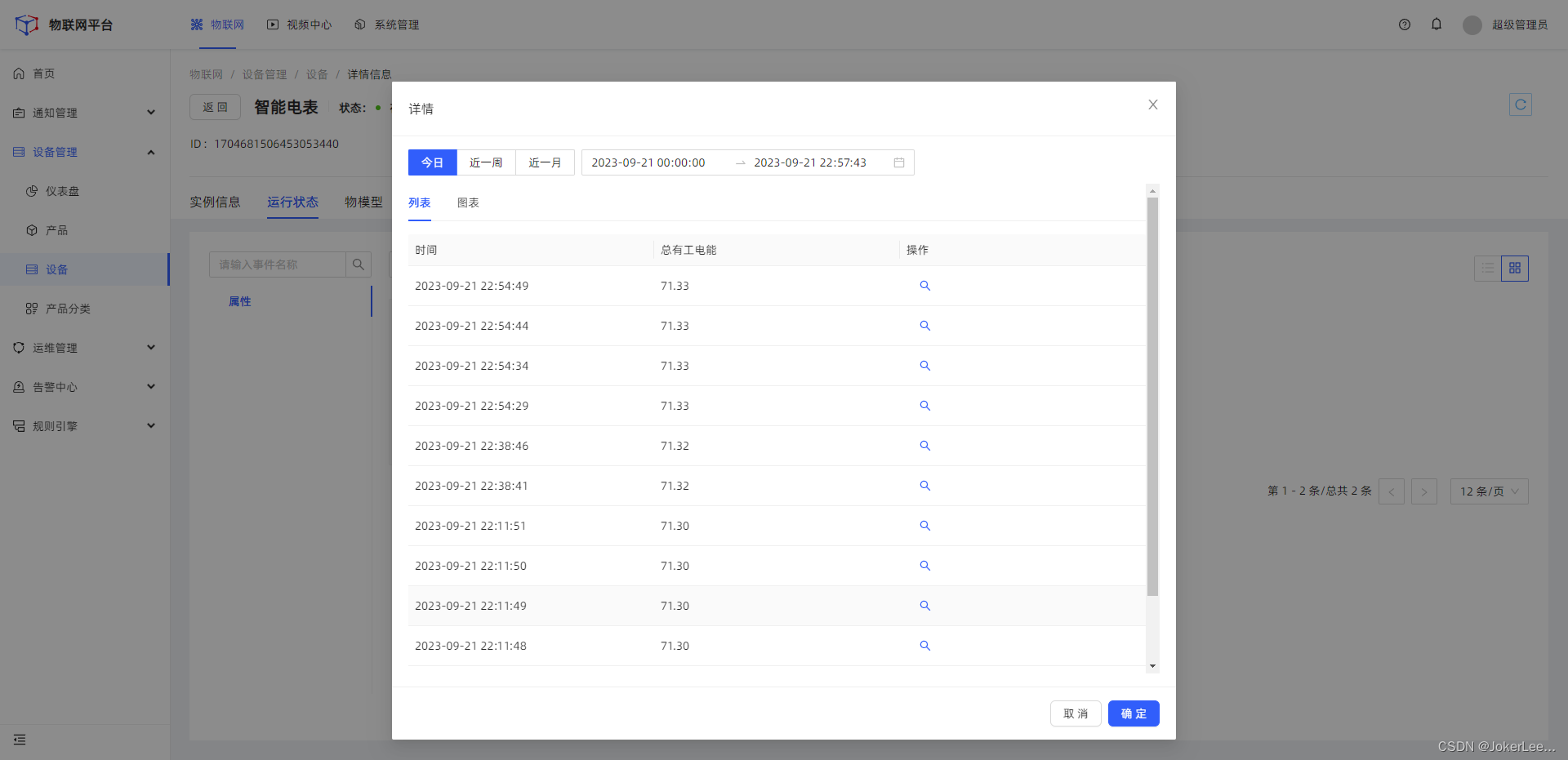
Task: Click the 设备管理 breadcrumb link
Action: pyautogui.click(x=264, y=74)
